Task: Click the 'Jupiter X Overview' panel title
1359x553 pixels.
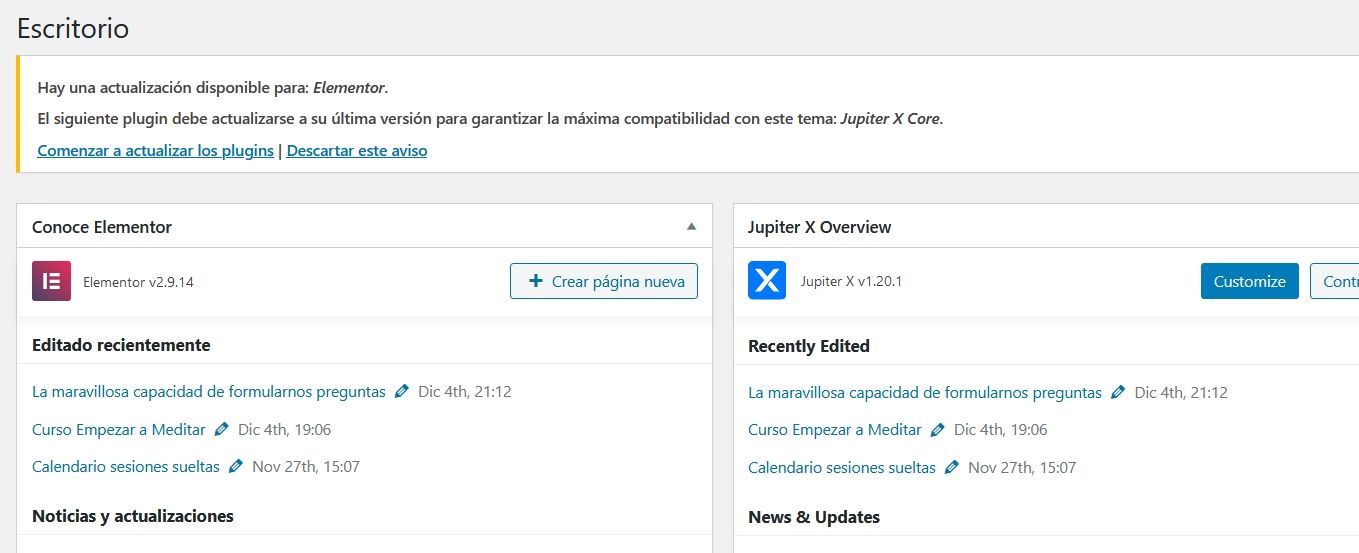Action: 820,227
